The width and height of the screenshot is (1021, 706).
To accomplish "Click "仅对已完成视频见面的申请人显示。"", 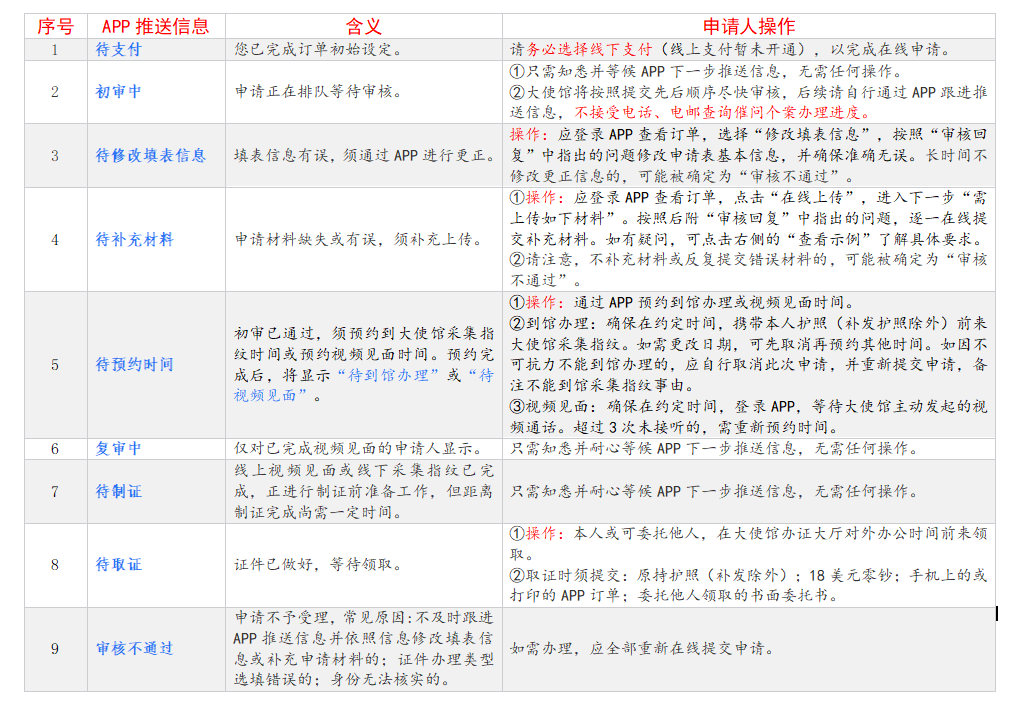I will pos(359,449).
